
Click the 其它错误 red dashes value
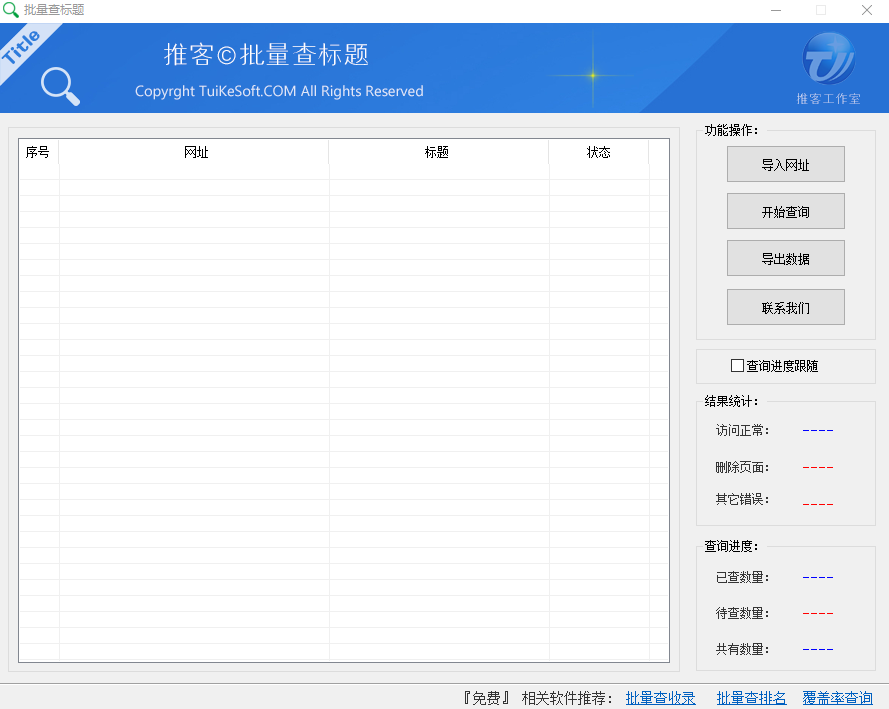click(x=817, y=503)
